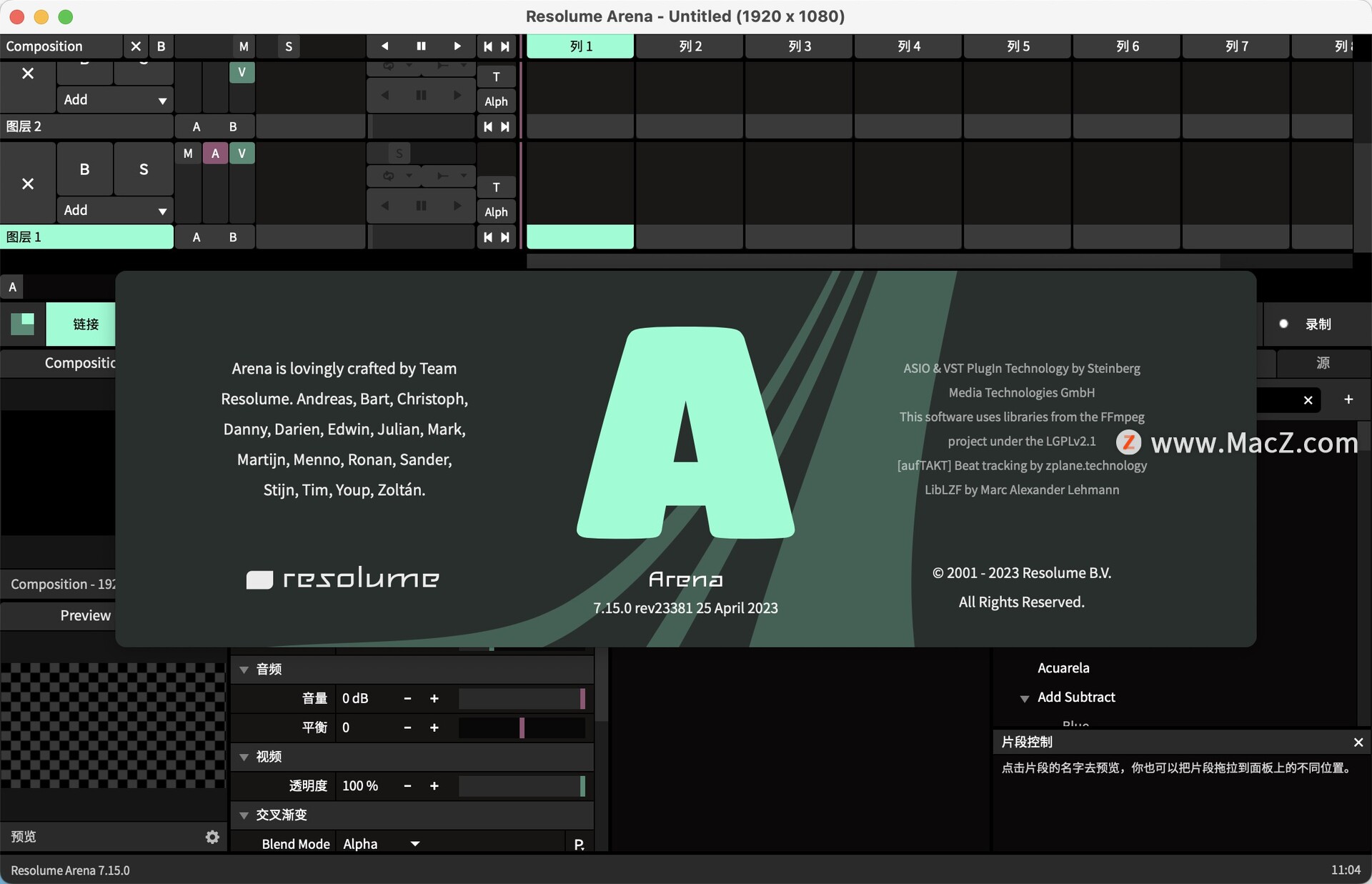The height and width of the screenshot is (884, 1372).
Task: Toggle A audio on 图层 1
Action: (215, 154)
